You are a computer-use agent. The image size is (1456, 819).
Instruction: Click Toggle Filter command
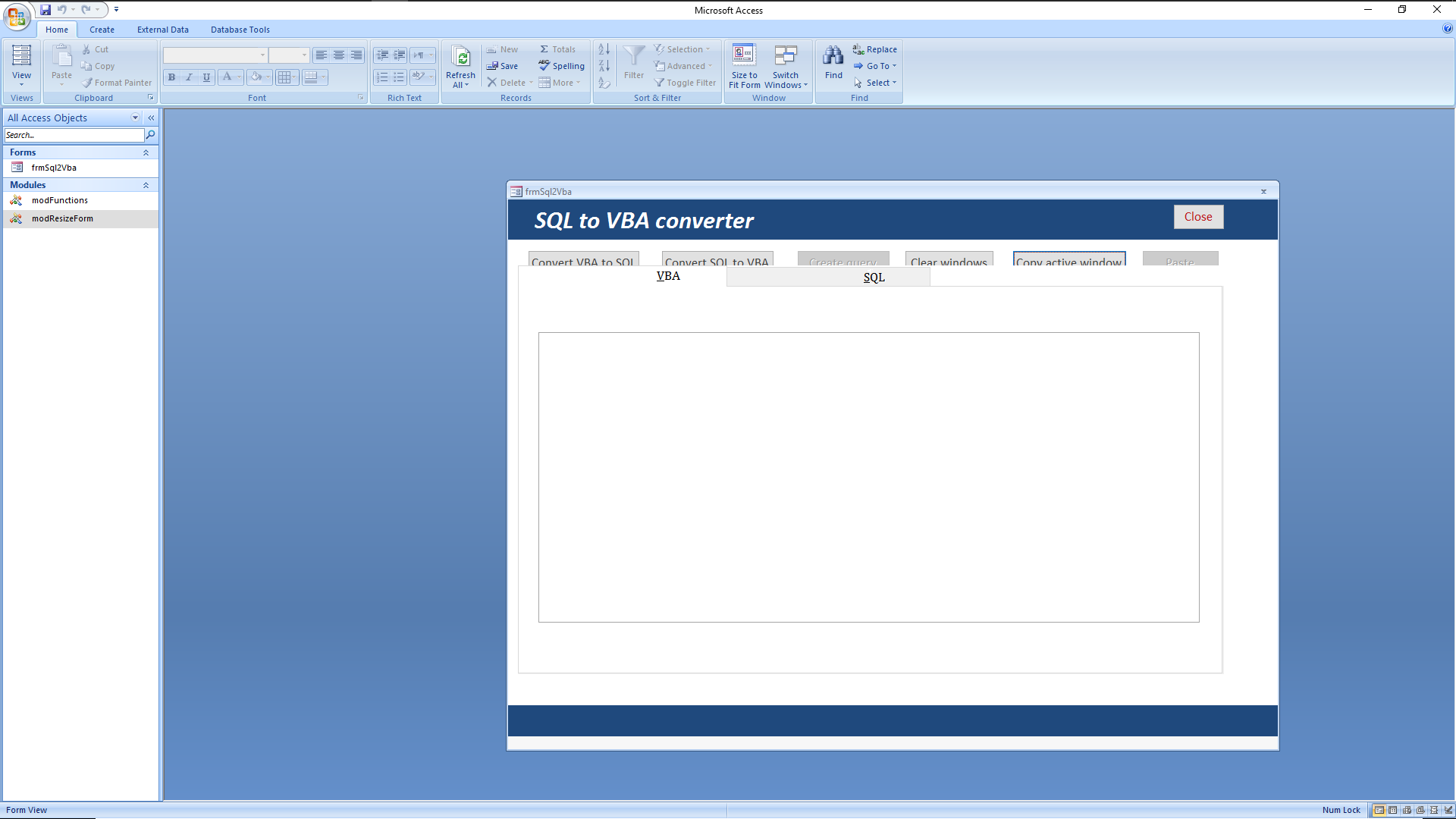click(686, 83)
